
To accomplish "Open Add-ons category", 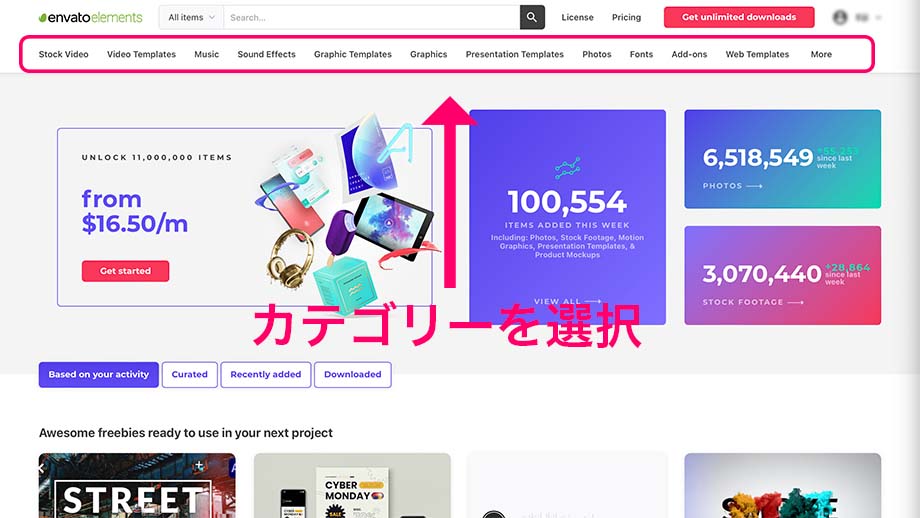I will (689, 54).
